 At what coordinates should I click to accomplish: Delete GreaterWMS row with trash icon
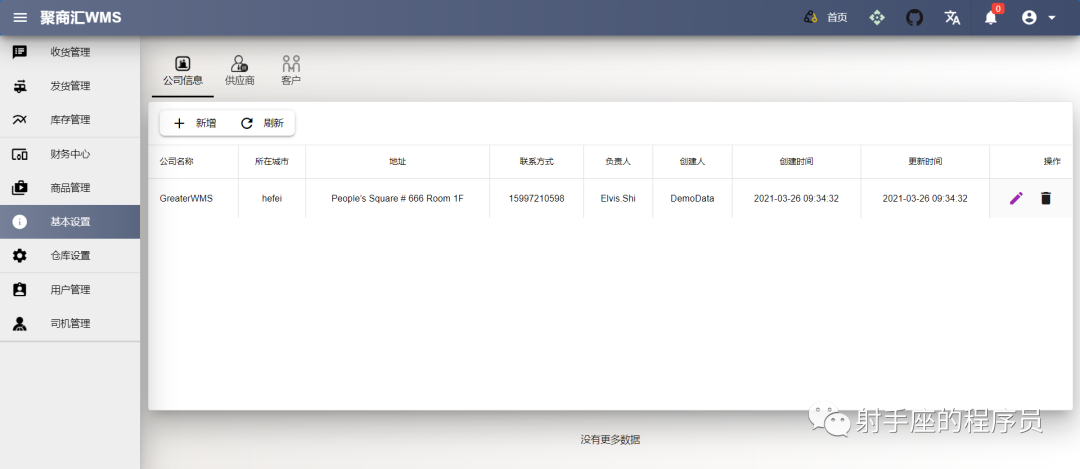coord(1046,198)
